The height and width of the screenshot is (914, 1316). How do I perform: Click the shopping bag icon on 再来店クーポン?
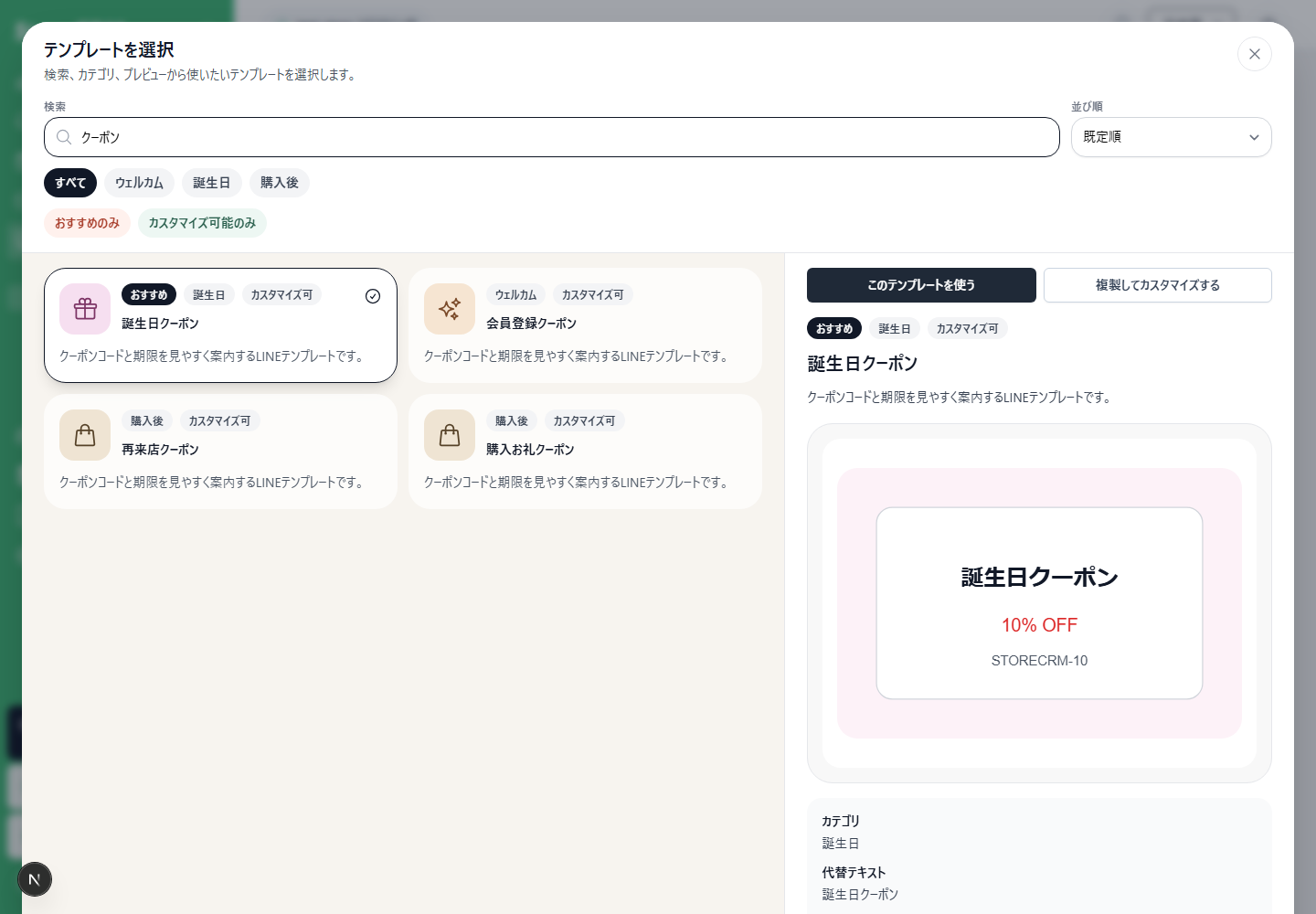coord(85,435)
